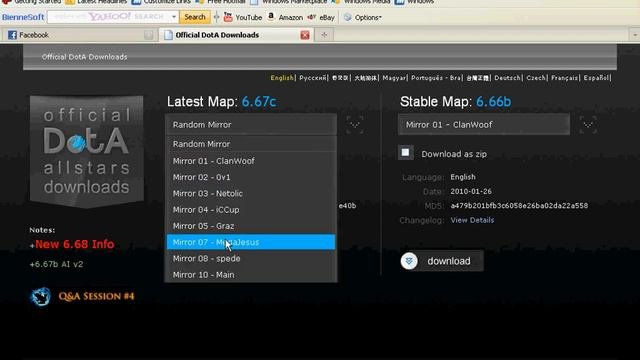Close the Official DotA Downloads tab
This screenshot has height=360, width=640.
[305, 35]
